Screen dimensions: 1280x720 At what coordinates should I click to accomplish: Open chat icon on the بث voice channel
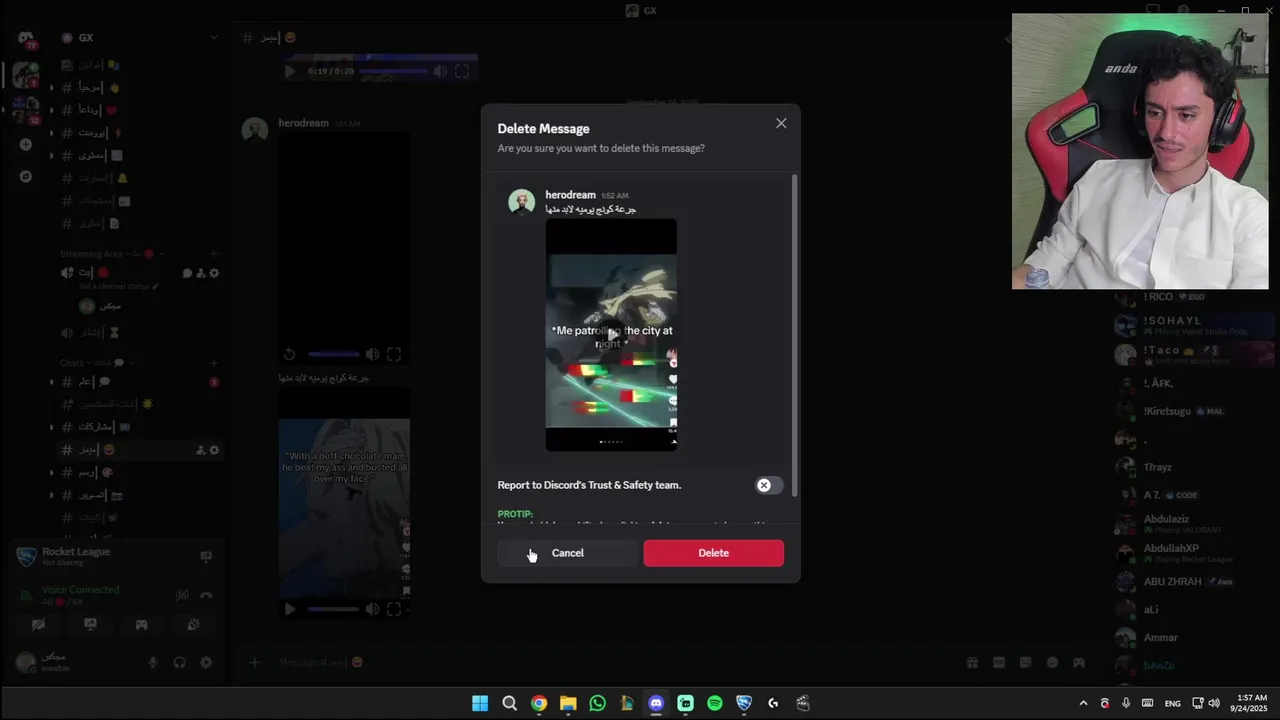(187, 273)
